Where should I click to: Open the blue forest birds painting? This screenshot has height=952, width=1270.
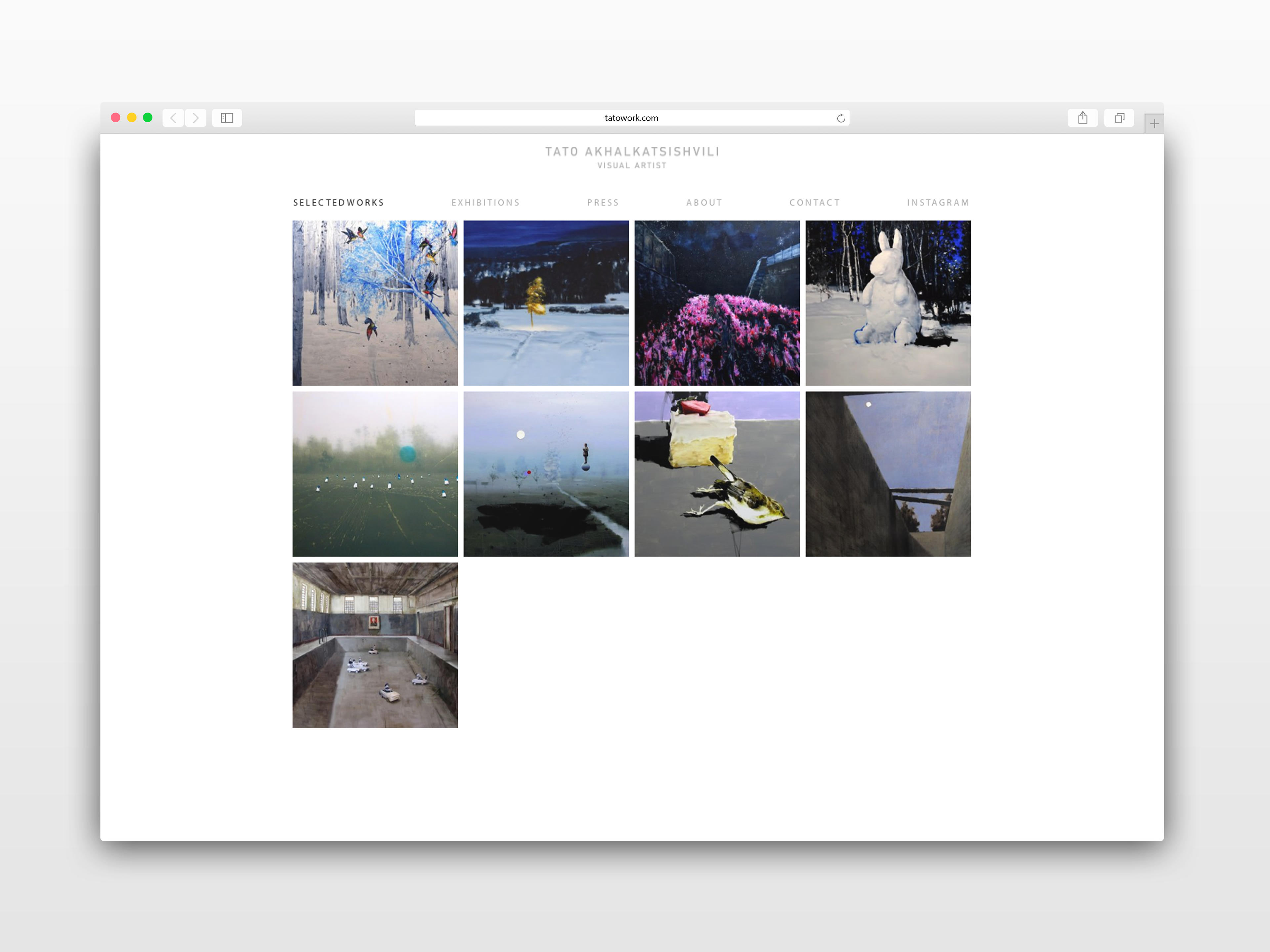click(x=375, y=303)
